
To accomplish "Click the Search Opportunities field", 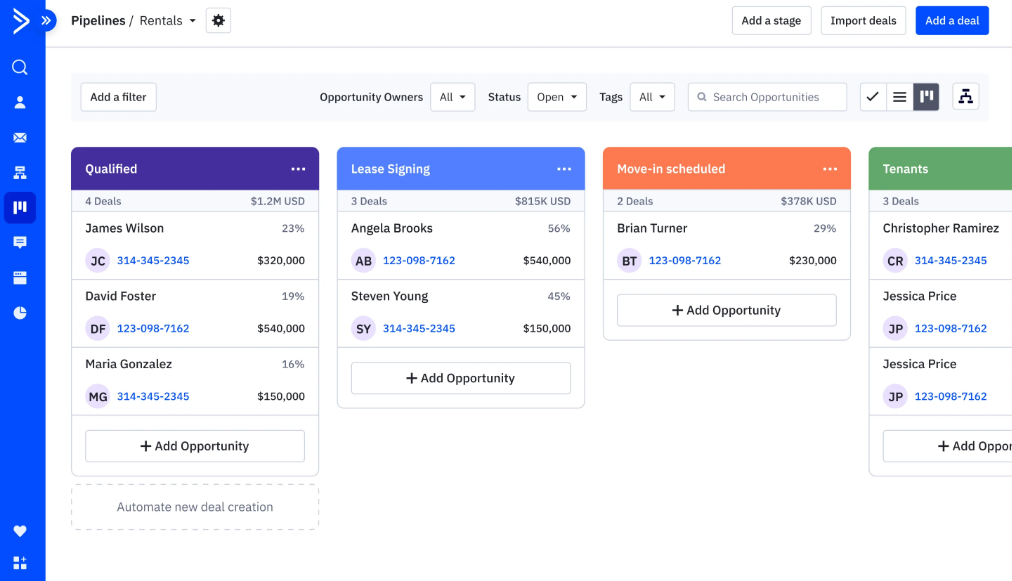I will pos(766,97).
